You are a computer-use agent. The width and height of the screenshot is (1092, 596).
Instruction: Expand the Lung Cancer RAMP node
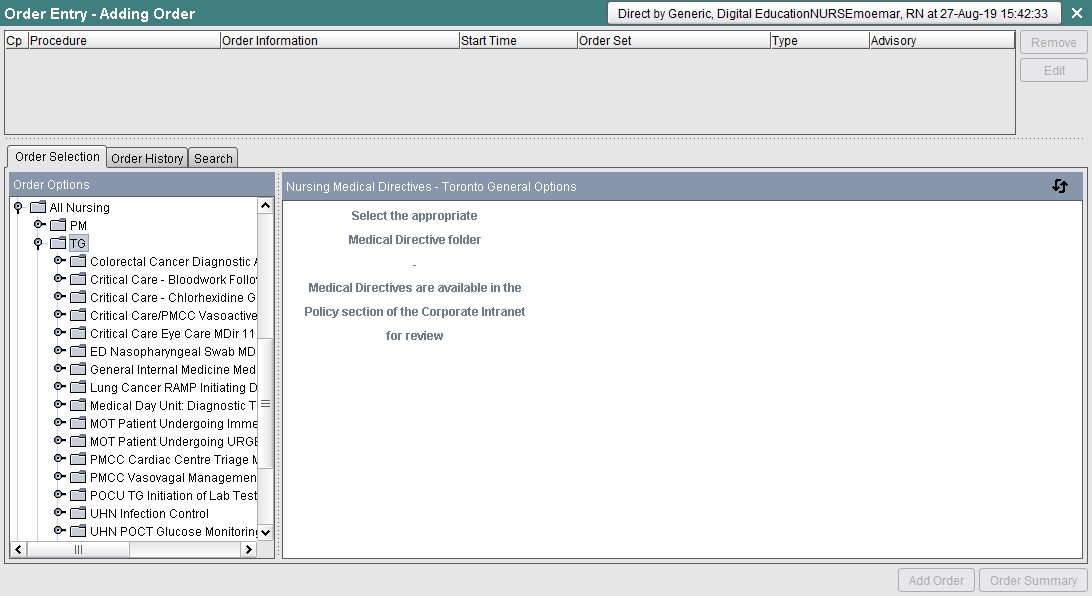pos(59,387)
